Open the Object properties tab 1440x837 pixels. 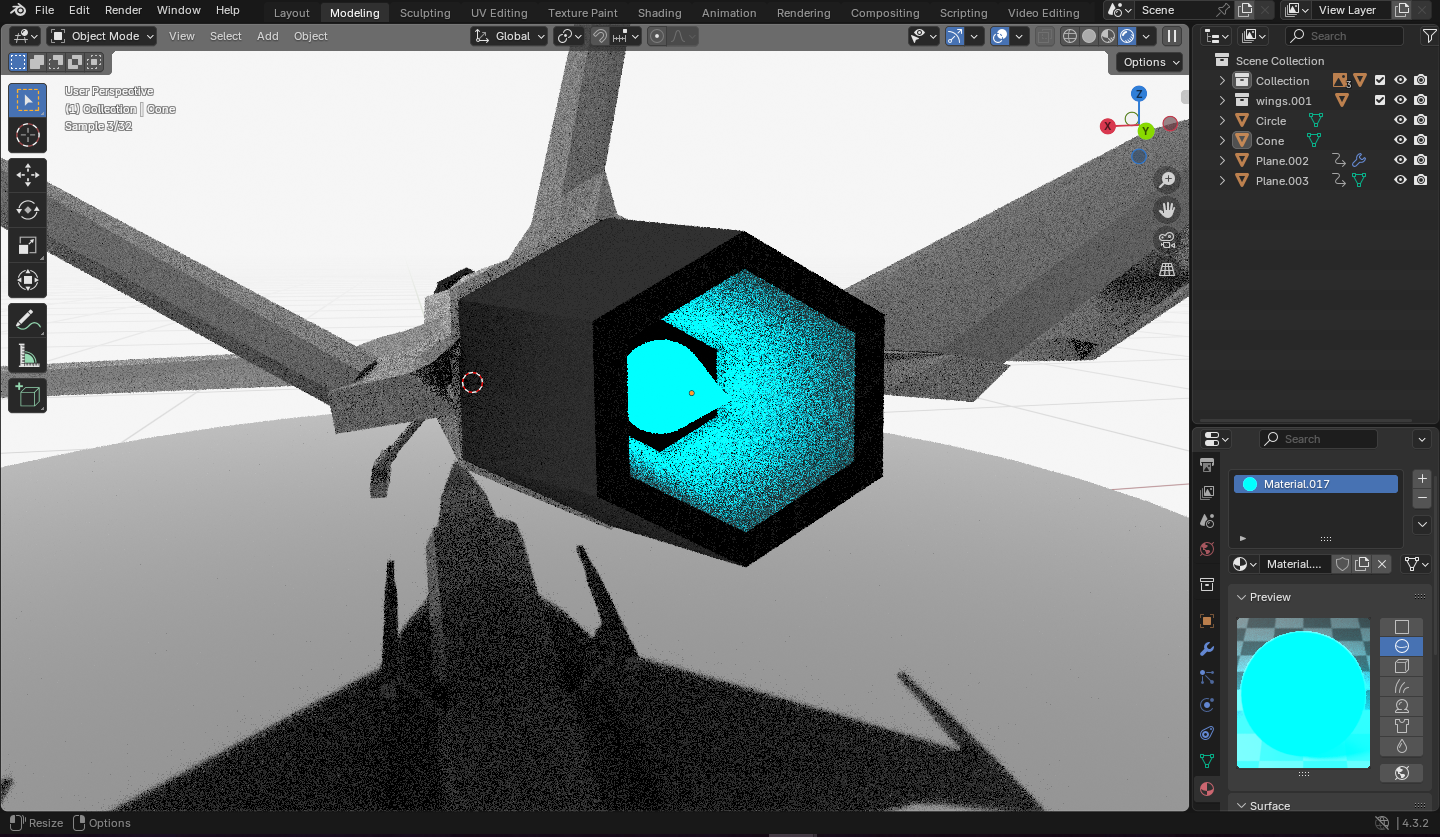[x=1207, y=621]
